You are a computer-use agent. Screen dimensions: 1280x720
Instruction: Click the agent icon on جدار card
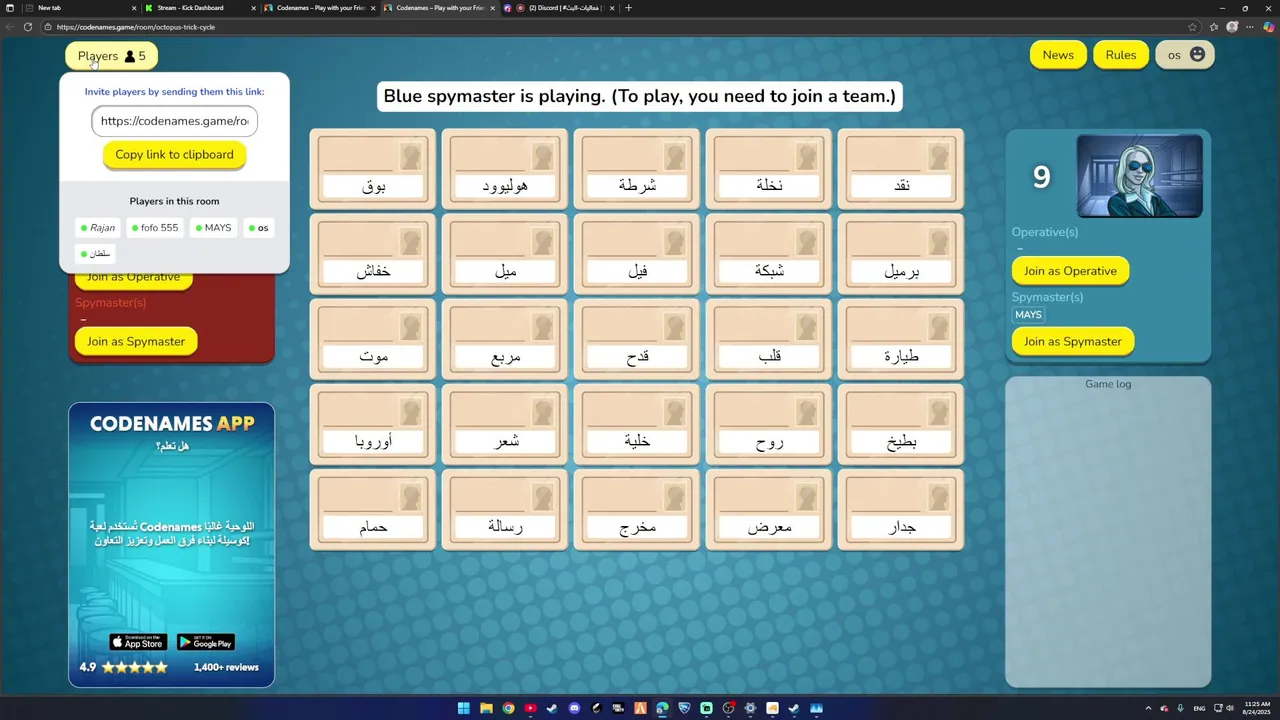click(938, 497)
